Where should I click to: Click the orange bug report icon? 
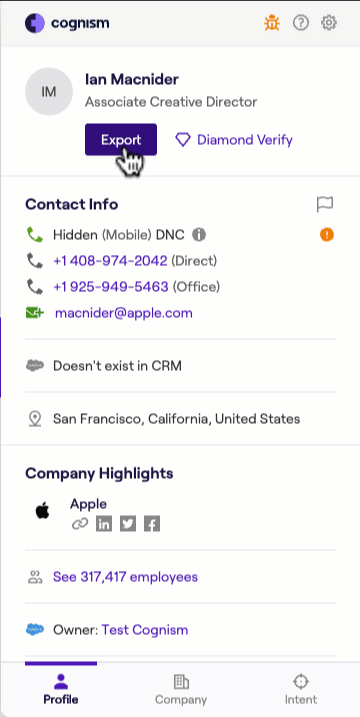272,23
